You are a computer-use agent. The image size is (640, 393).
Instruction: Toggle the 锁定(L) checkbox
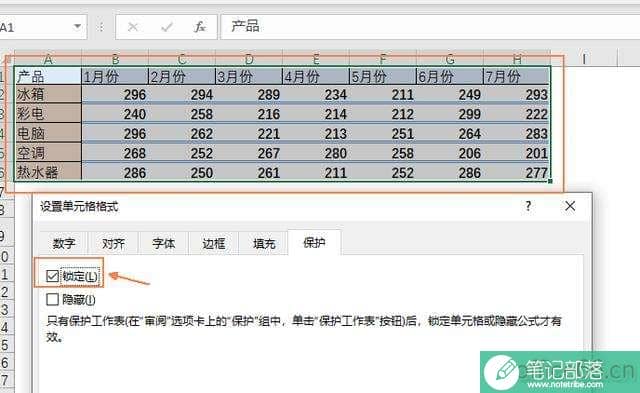click(52, 276)
